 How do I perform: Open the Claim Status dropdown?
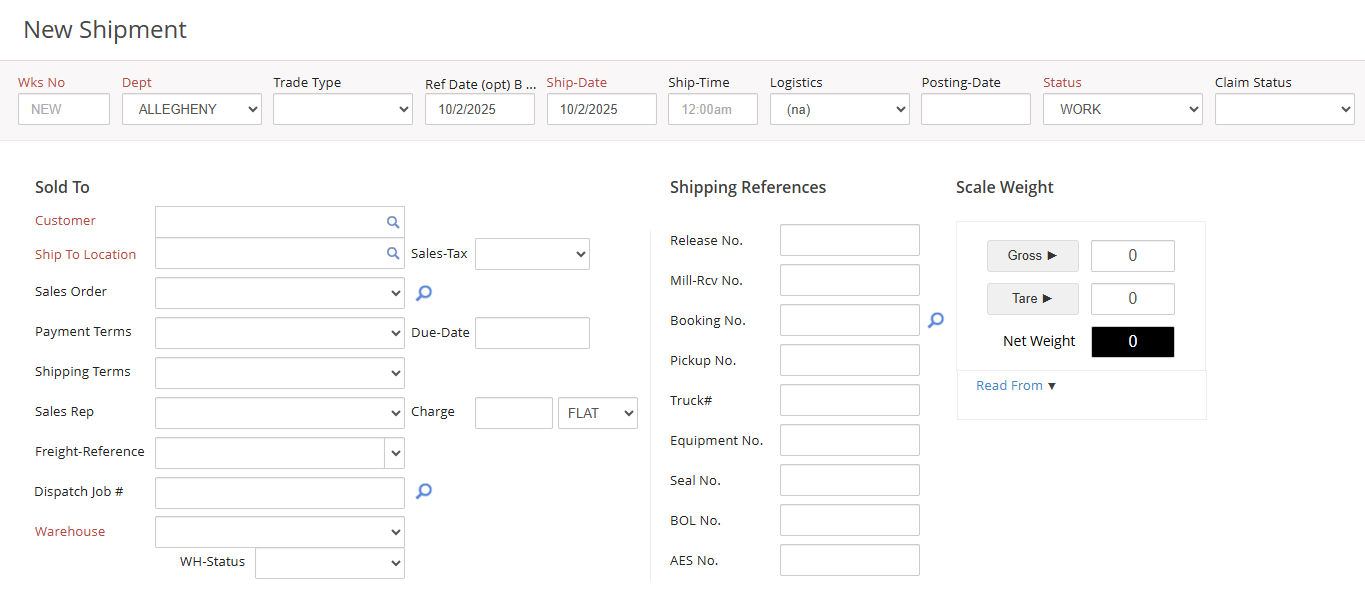[1284, 109]
